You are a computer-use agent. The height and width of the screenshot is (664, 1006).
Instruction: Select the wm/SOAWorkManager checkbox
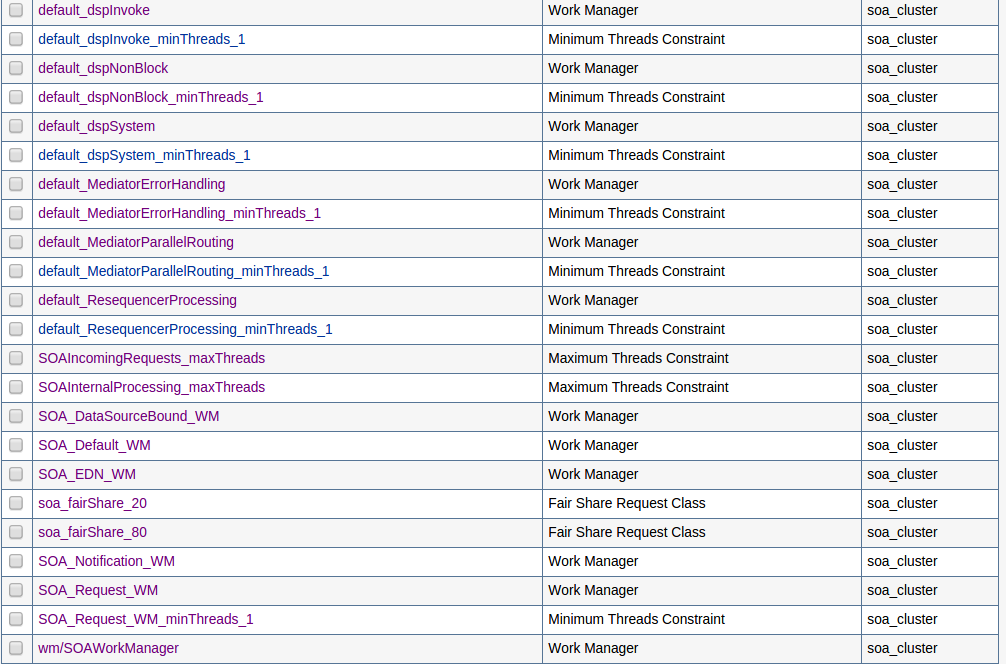pyautogui.click(x=16, y=648)
